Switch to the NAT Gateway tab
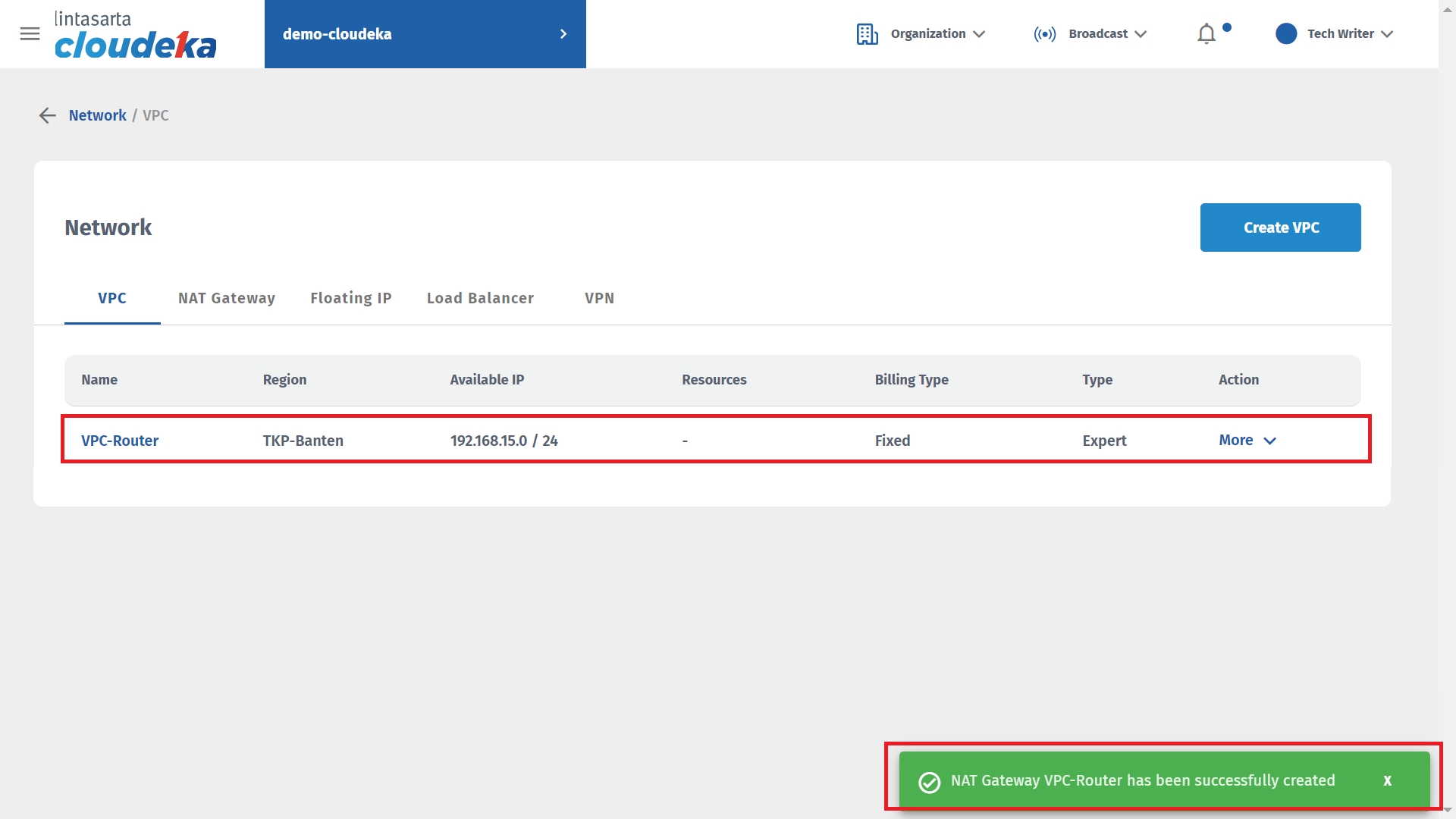Image resolution: width=1456 pixels, height=819 pixels. click(226, 298)
